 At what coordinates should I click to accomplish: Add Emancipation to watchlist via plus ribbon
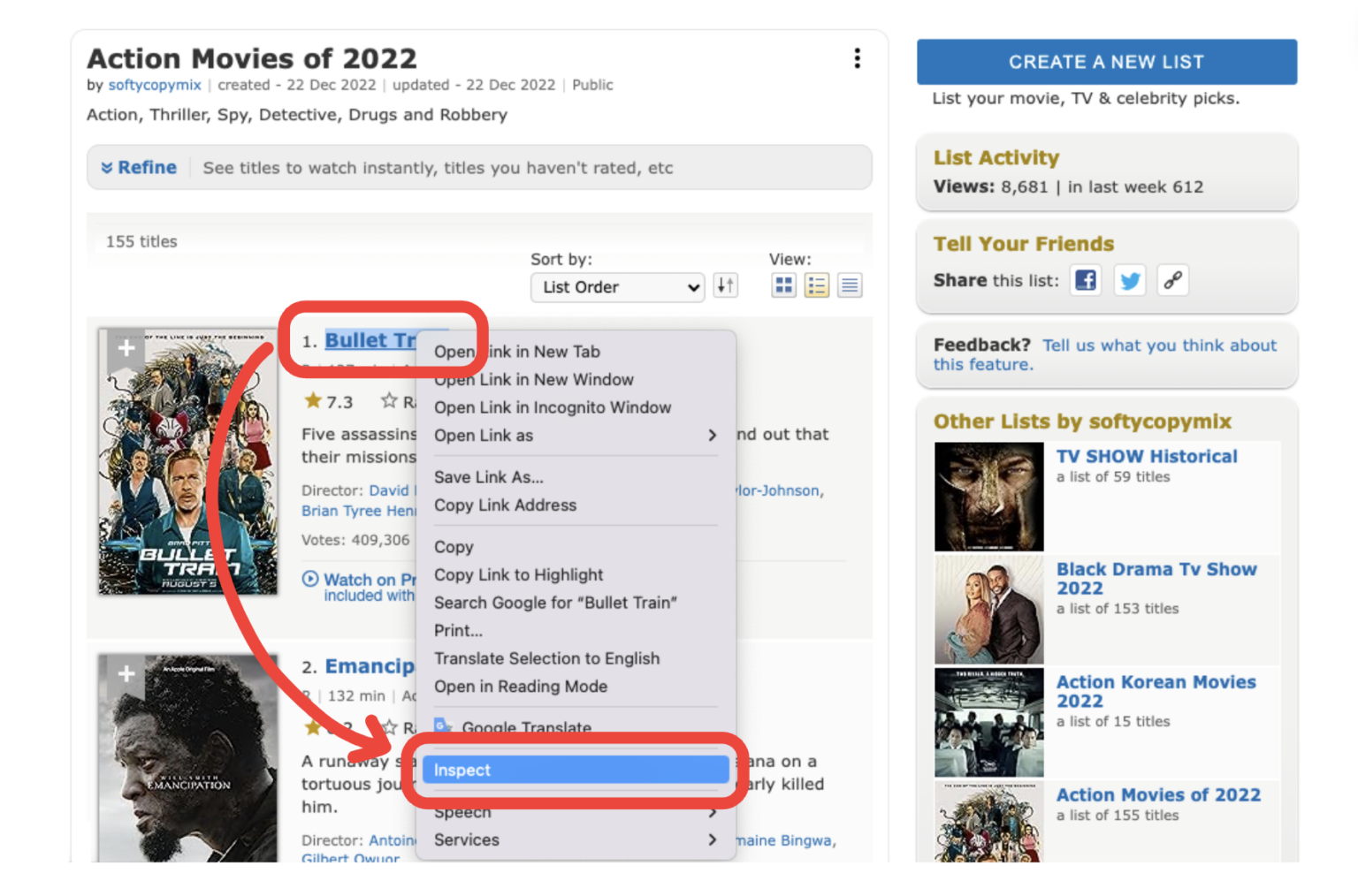click(x=126, y=673)
